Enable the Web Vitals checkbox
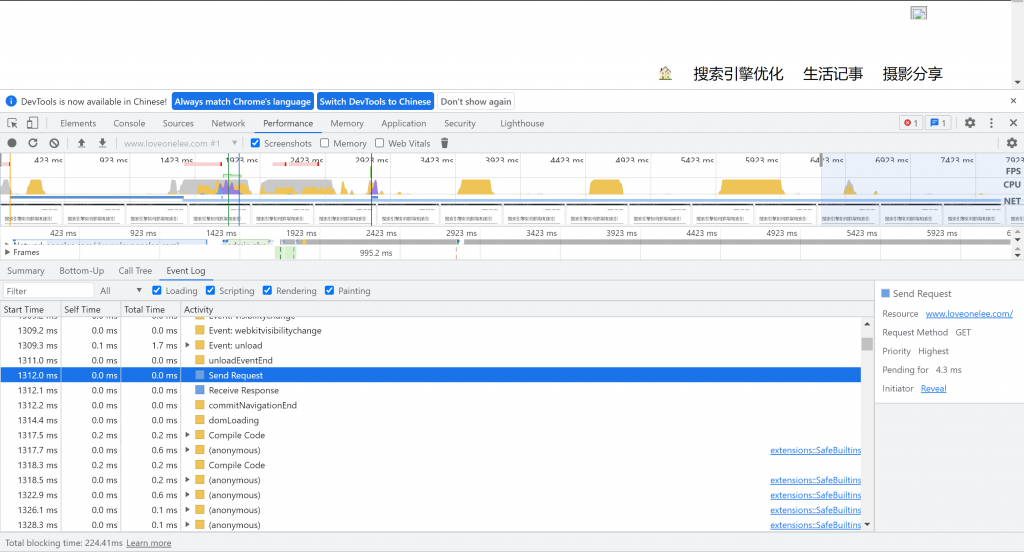Viewport: 1024px width, 552px height. (379, 143)
